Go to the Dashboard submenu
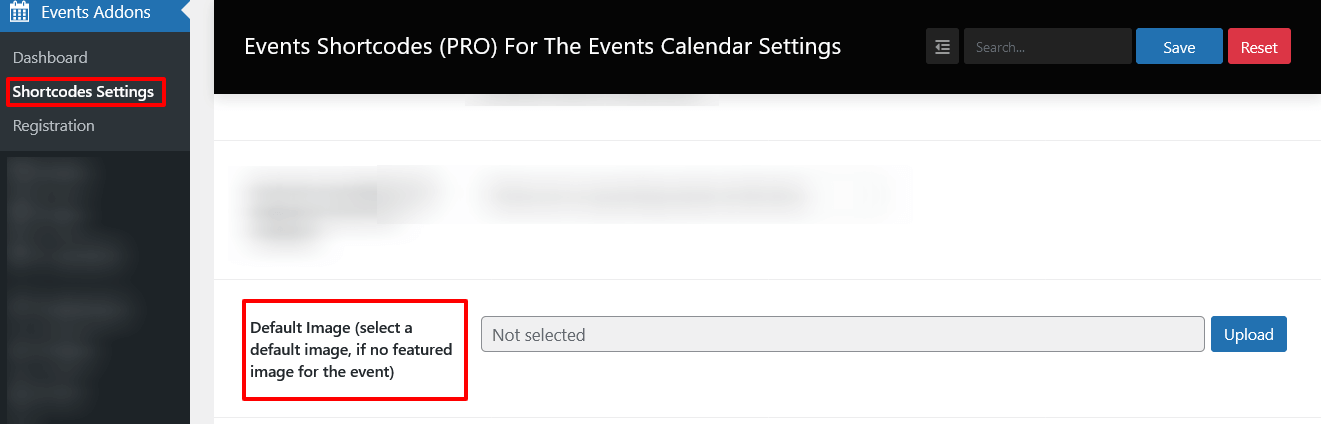The width and height of the screenshot is (1321, 424). [x=50, y=57]
